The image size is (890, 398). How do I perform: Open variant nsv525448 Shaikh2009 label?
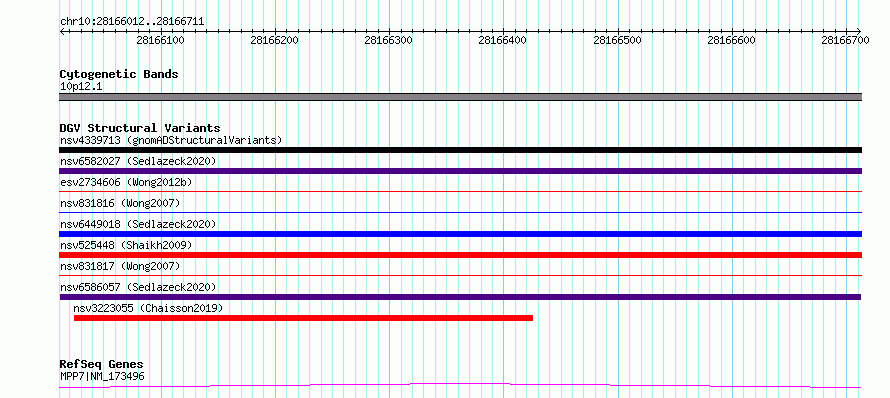pyautogui.click(x=126, y=245)
